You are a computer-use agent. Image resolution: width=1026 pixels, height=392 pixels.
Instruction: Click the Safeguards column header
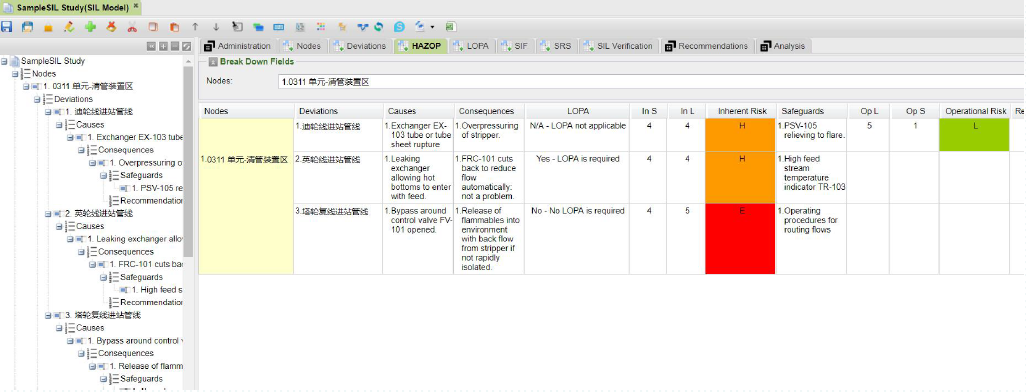(811, 111)
